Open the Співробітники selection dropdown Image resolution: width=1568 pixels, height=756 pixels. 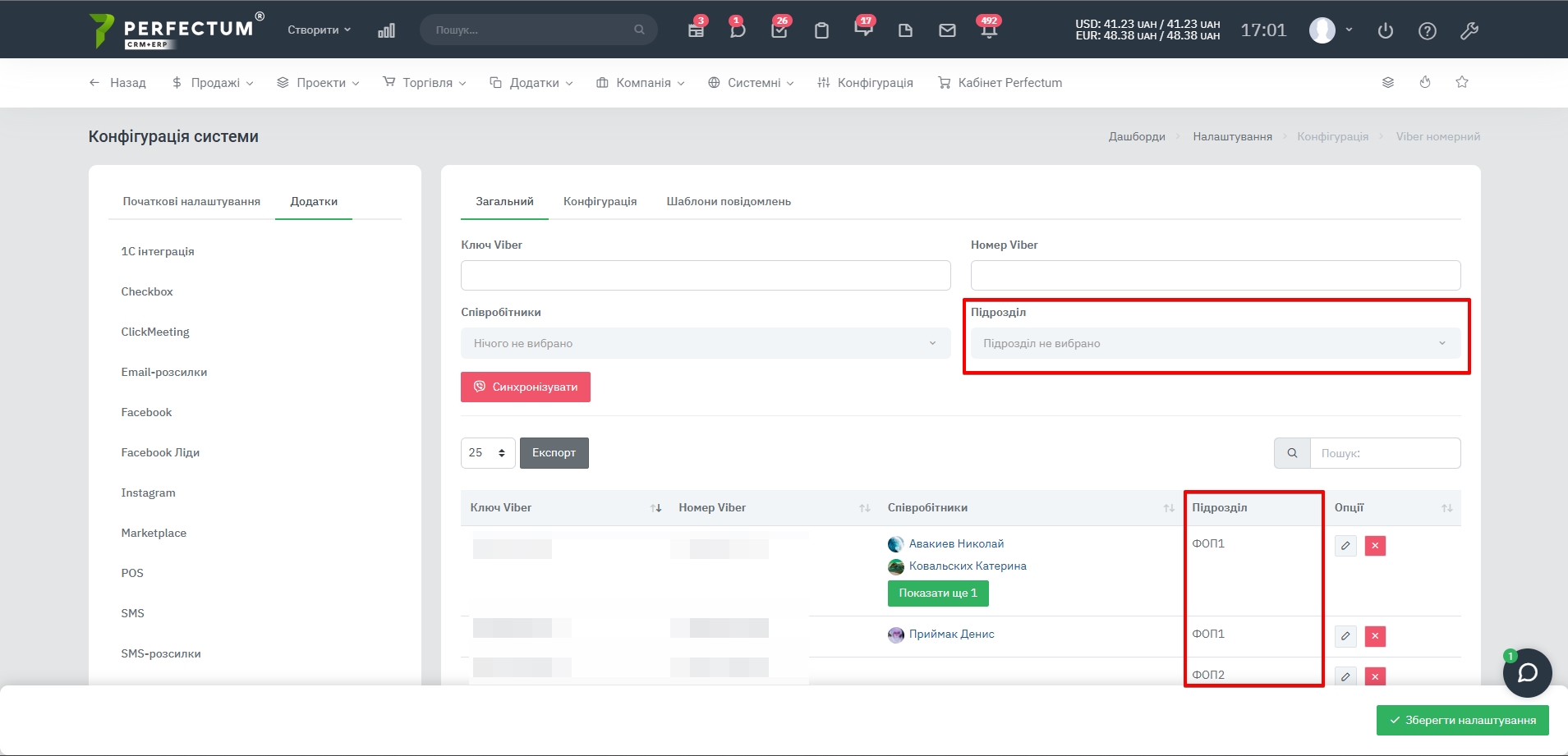click(705, 343)
